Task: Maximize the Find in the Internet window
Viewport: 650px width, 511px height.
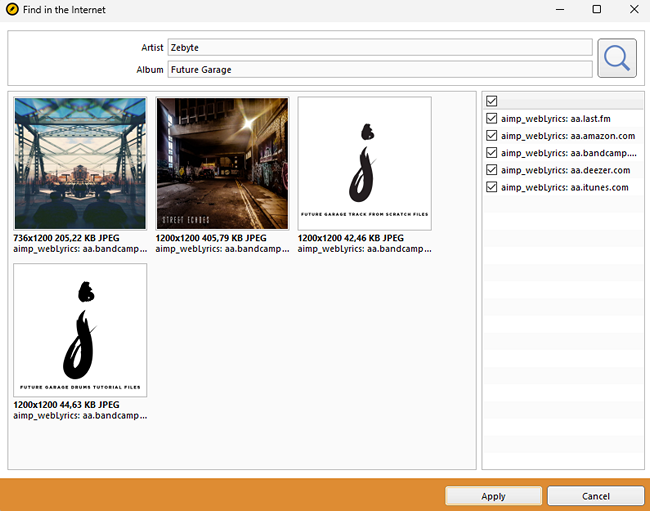Action: pyautogui.click(x=597, y=9)
